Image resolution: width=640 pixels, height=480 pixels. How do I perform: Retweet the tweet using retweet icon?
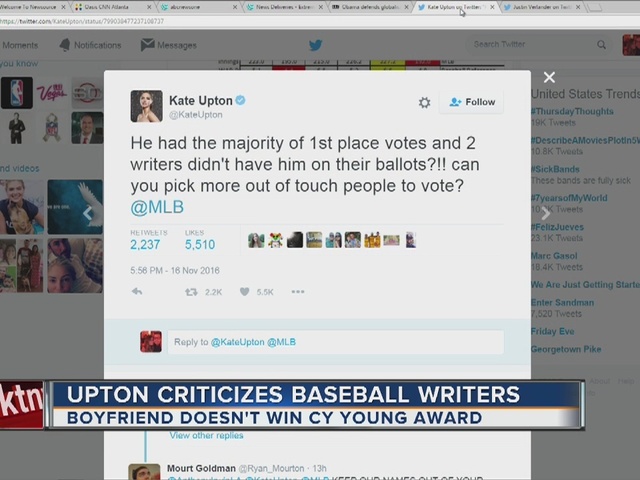point(191,292)
